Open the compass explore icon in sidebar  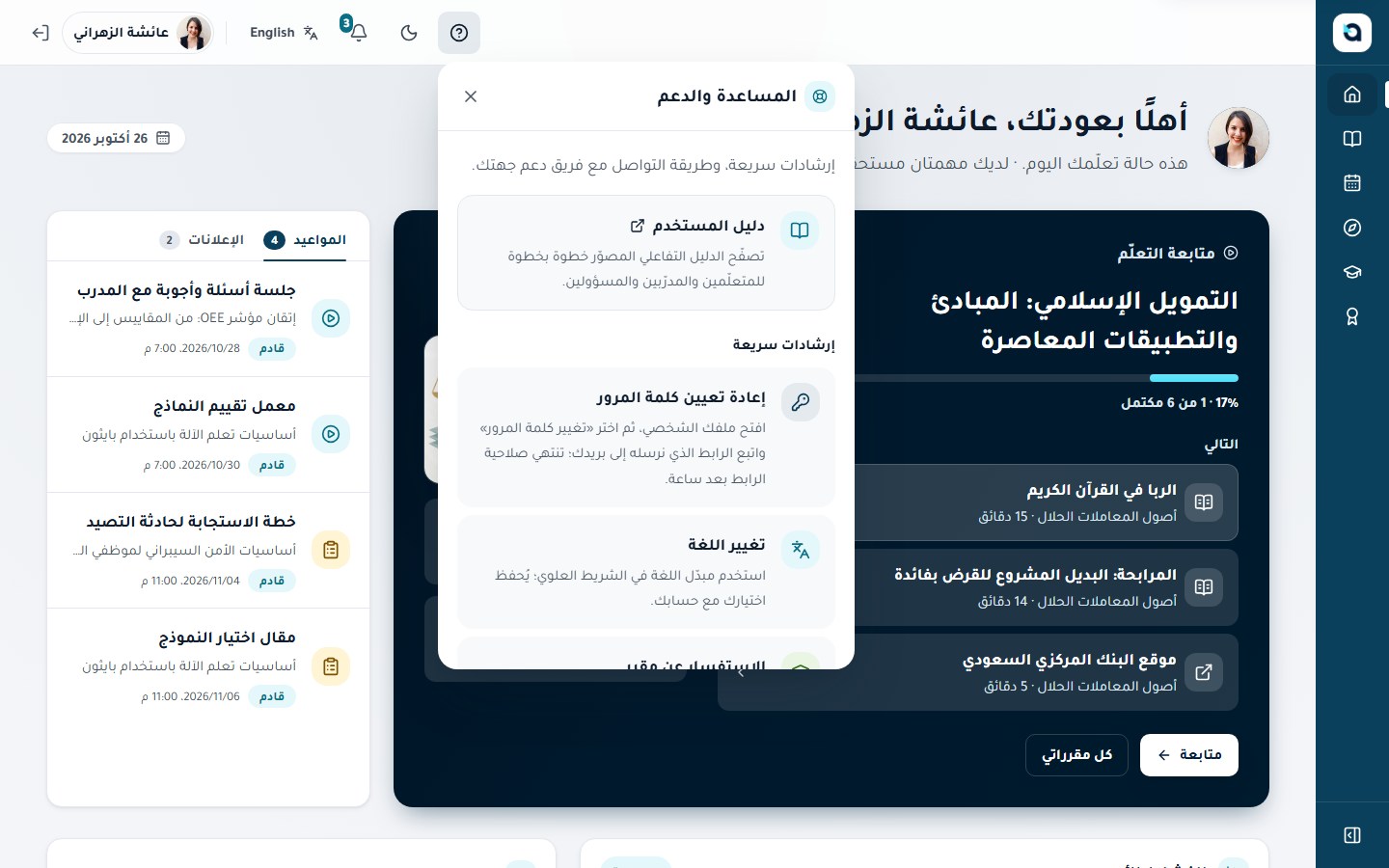(1352, 228)
